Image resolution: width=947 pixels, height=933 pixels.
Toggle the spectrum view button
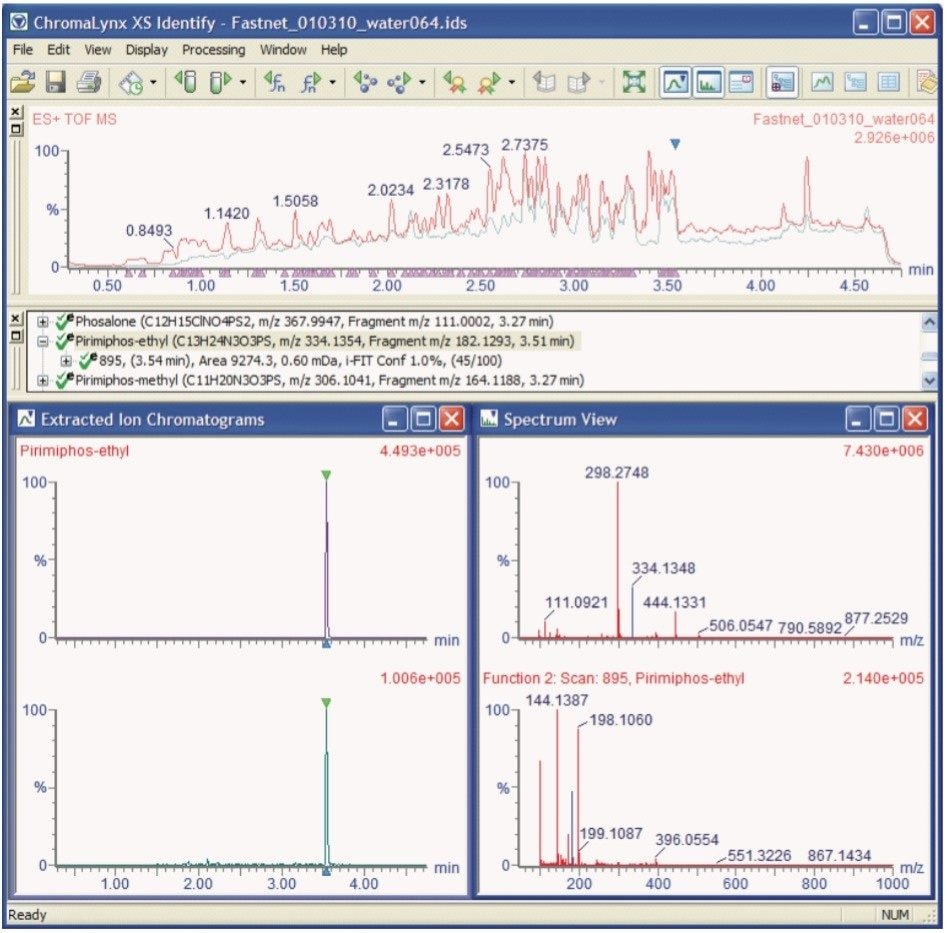708,82
